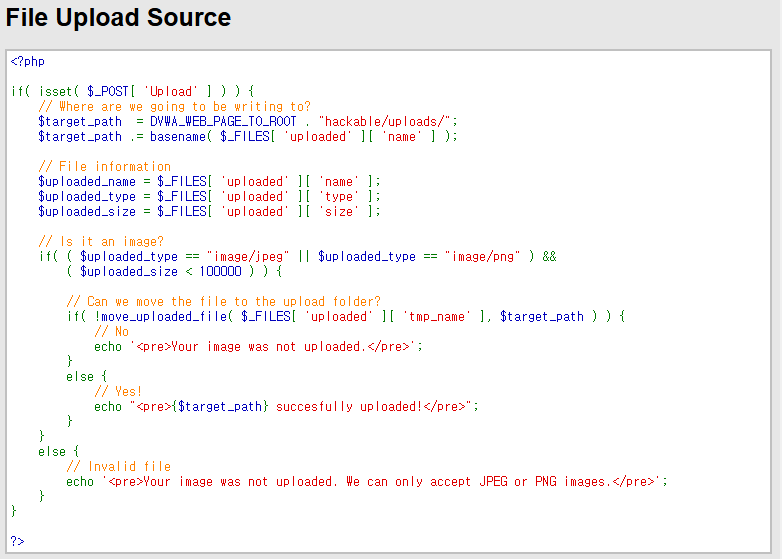The image size is (782, 559).
Task: Click the echo 'only accept JPEG or PNG' line
Action: click(367, 481)
